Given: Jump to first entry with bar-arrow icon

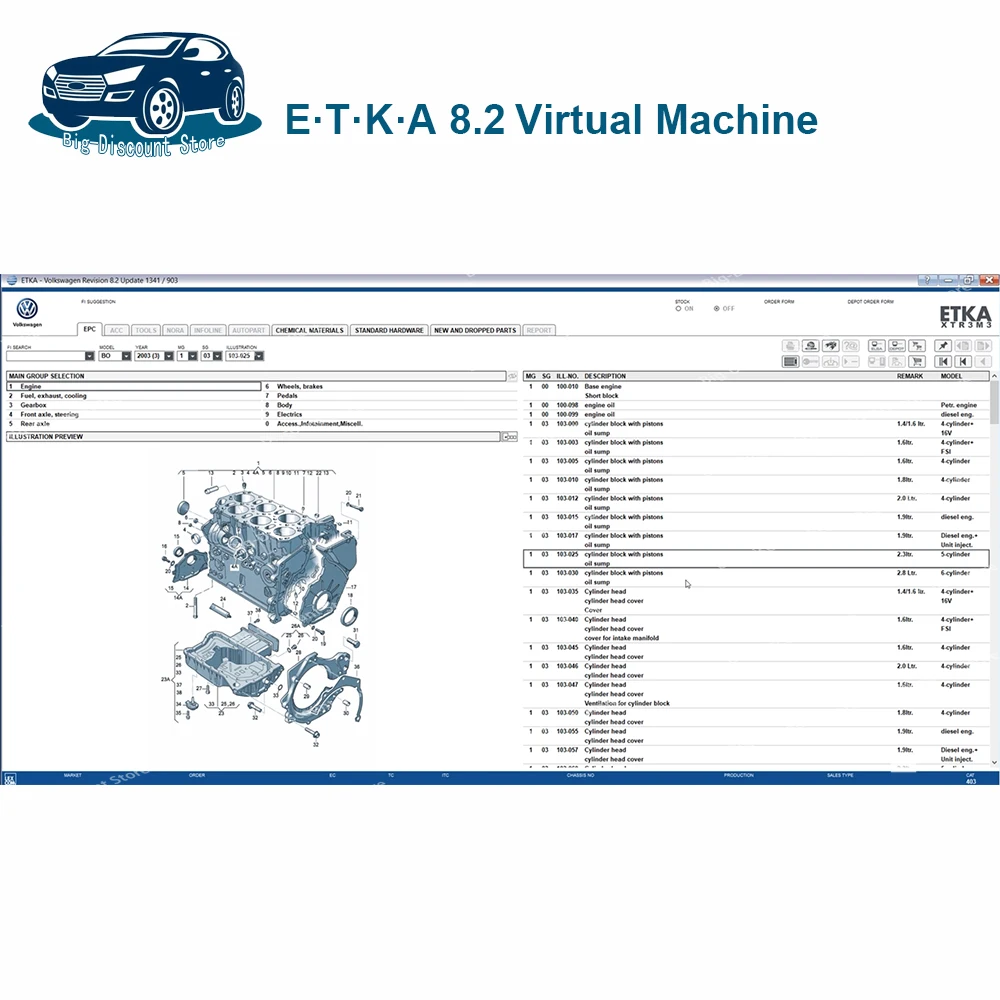Looking at the screenshot, I should click(x=943, y=362).
